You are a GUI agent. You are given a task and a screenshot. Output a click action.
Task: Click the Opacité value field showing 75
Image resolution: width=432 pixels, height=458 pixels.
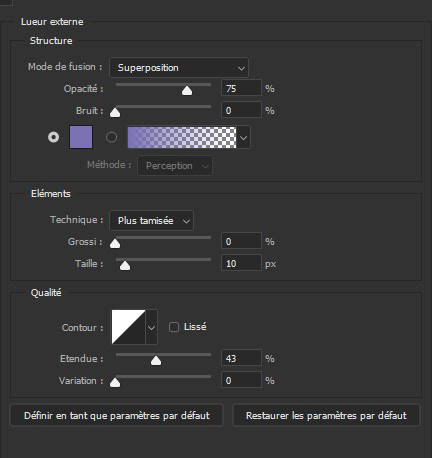(x=241, y=89)
